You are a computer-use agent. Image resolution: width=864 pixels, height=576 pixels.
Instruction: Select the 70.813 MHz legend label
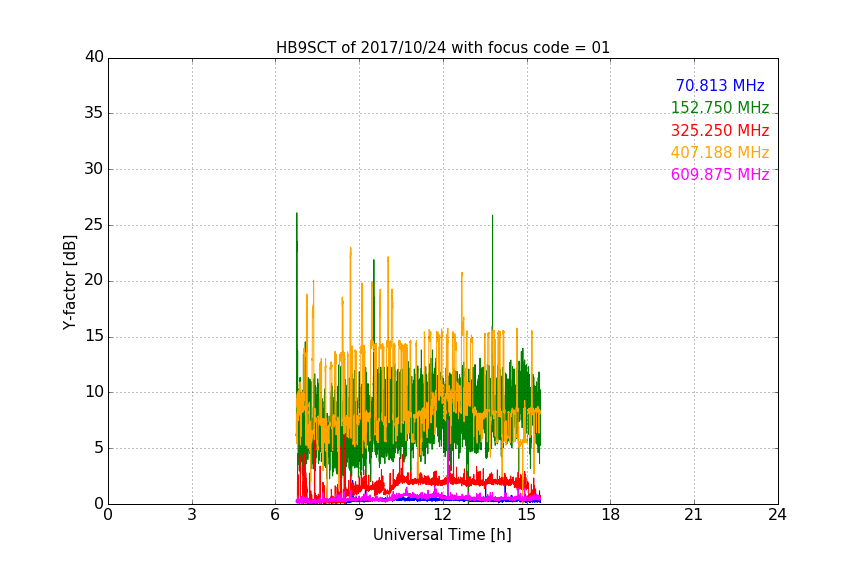720,86
